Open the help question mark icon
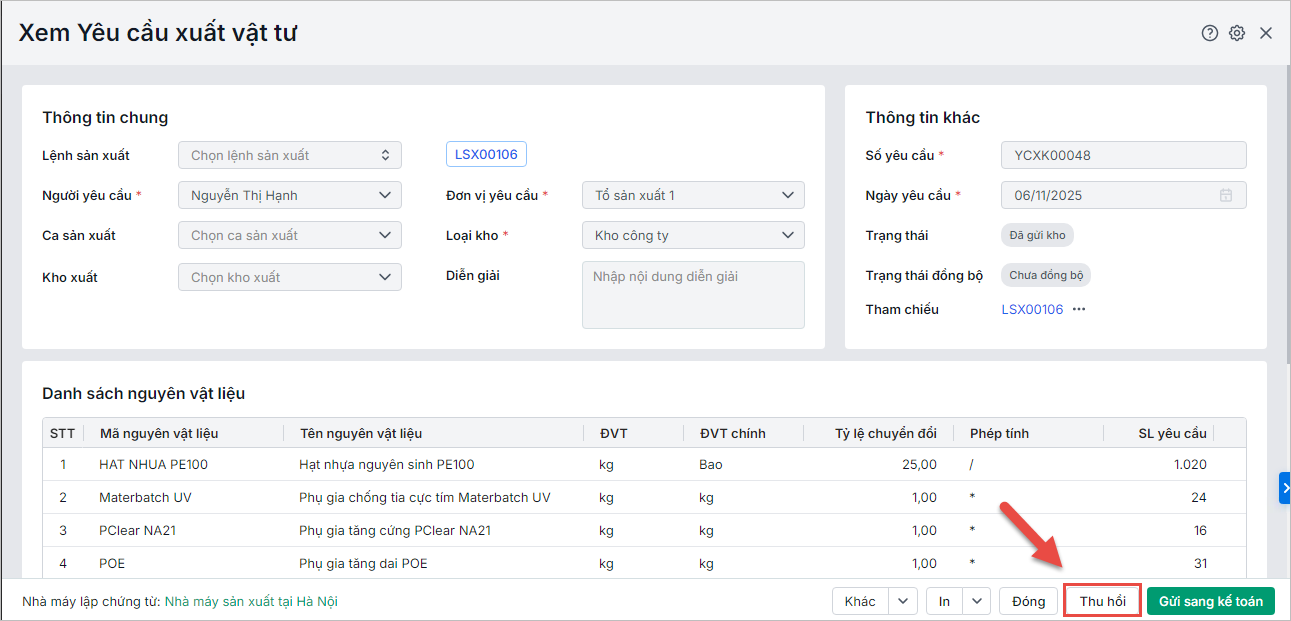Screen dimensions: 1291x621 tap(1210, 33)
